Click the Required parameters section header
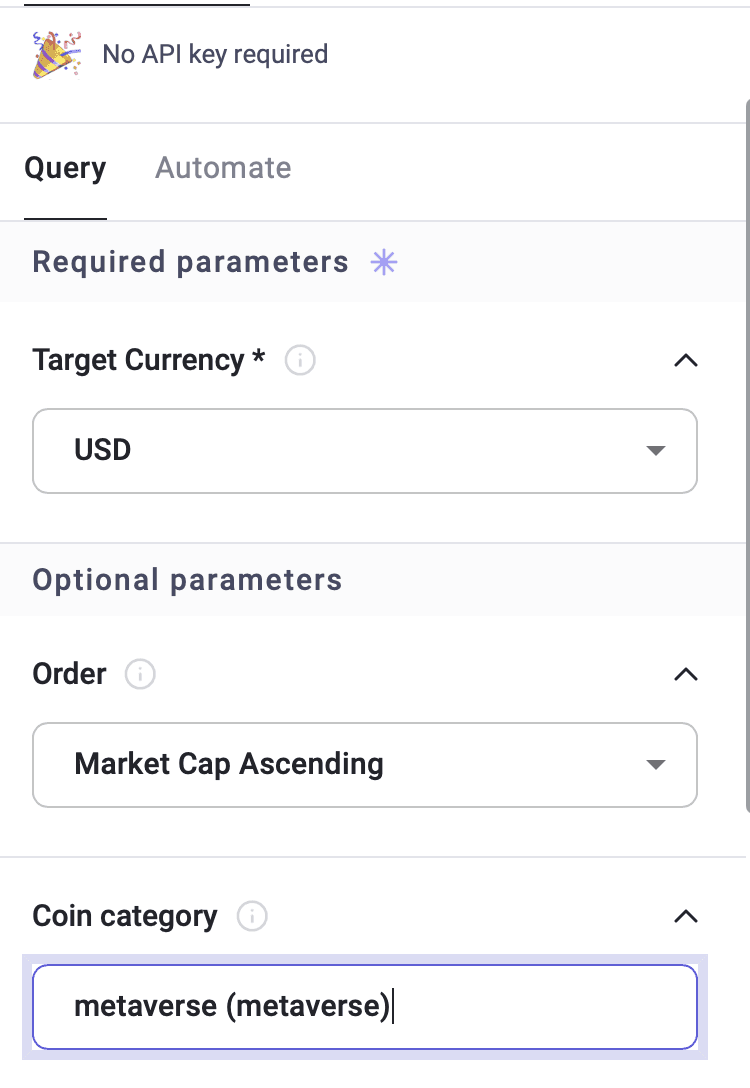The image size is (750, 1088). pyautogui.click(x=190, y=262)
